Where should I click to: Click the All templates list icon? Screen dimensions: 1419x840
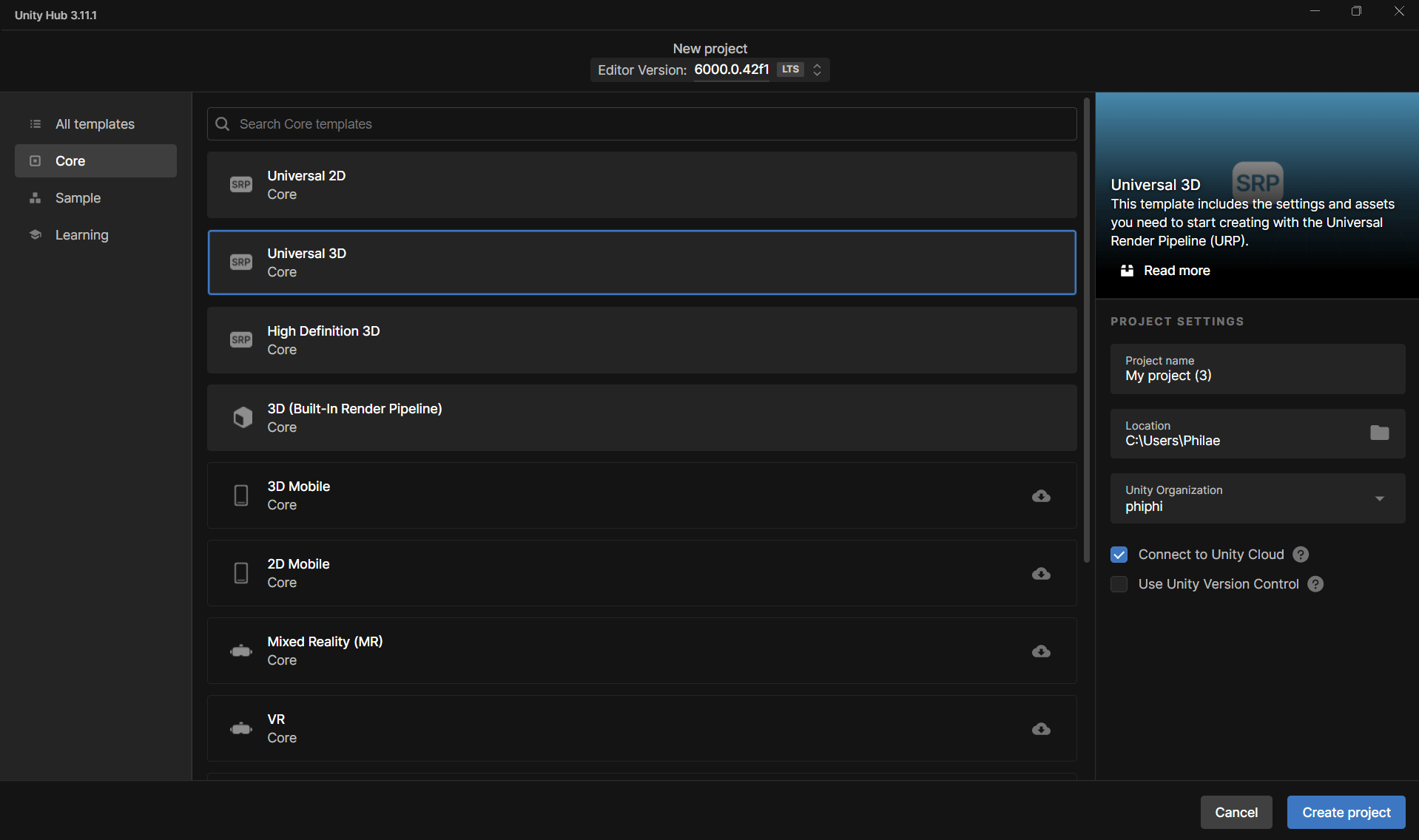35,124
